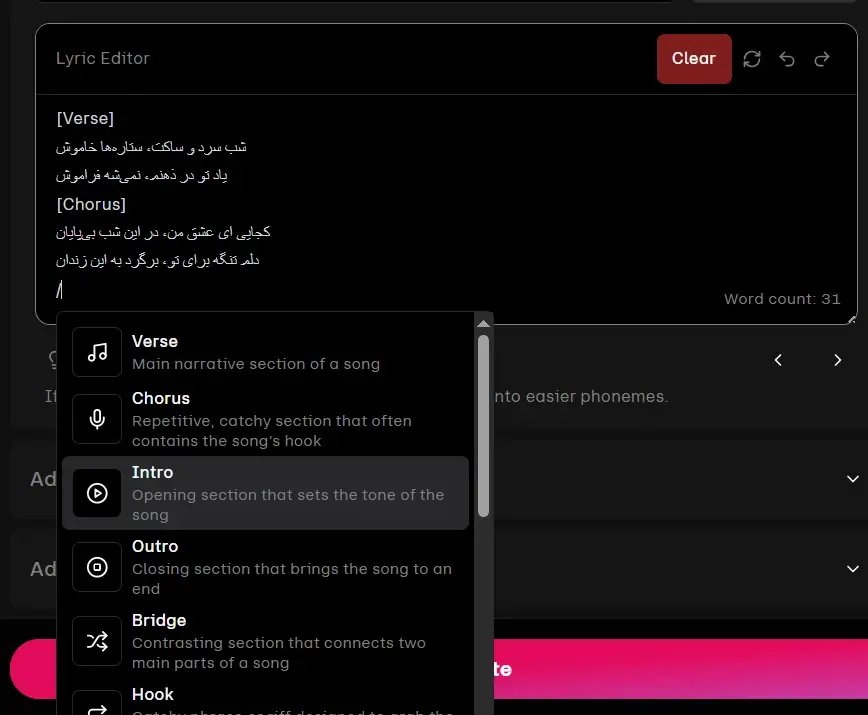This screenshot has height=715, width=868.
Task: Select the Verse musical note icon
Action: (x=97, y=352)
